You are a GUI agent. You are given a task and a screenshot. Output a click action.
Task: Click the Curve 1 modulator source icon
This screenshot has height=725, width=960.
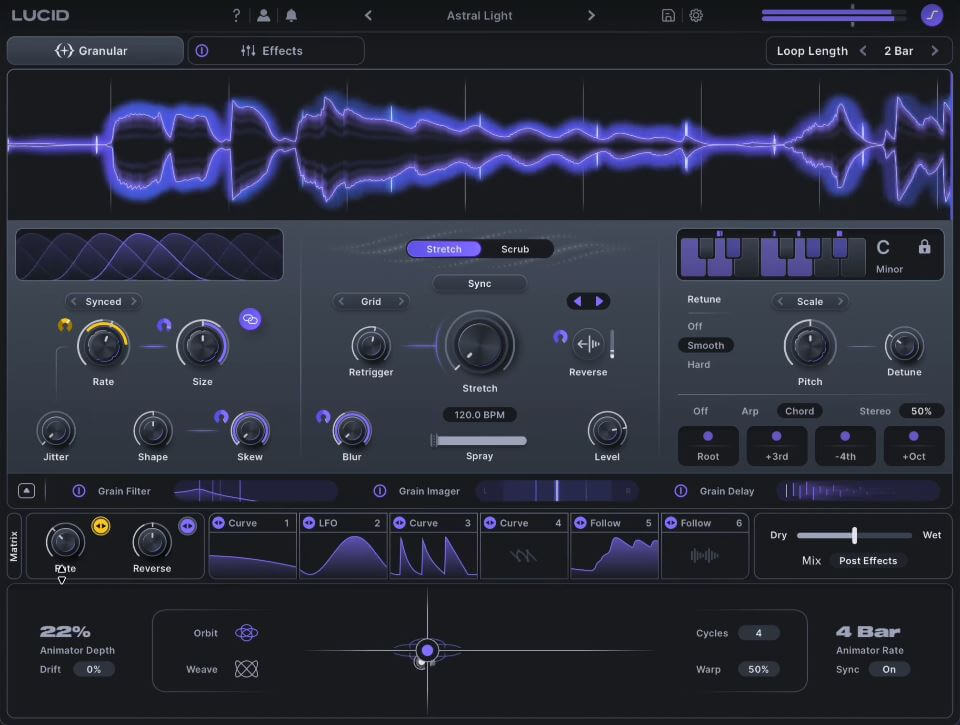[218, 523]
